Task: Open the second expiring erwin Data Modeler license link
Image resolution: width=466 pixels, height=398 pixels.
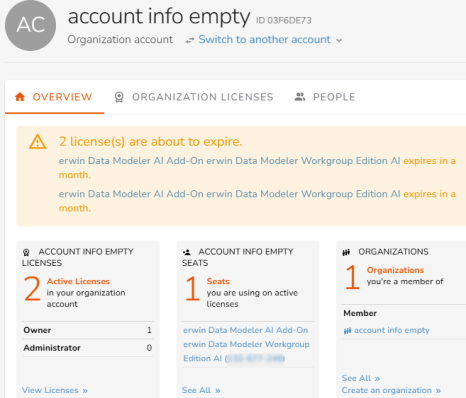Action: point(229,194)
